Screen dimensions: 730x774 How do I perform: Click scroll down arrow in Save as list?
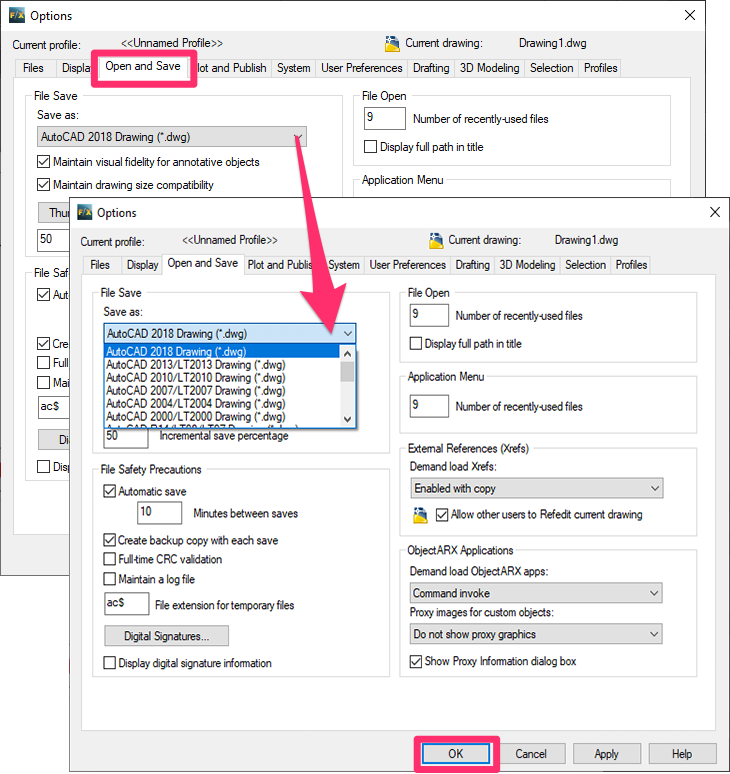click(347, 420)
